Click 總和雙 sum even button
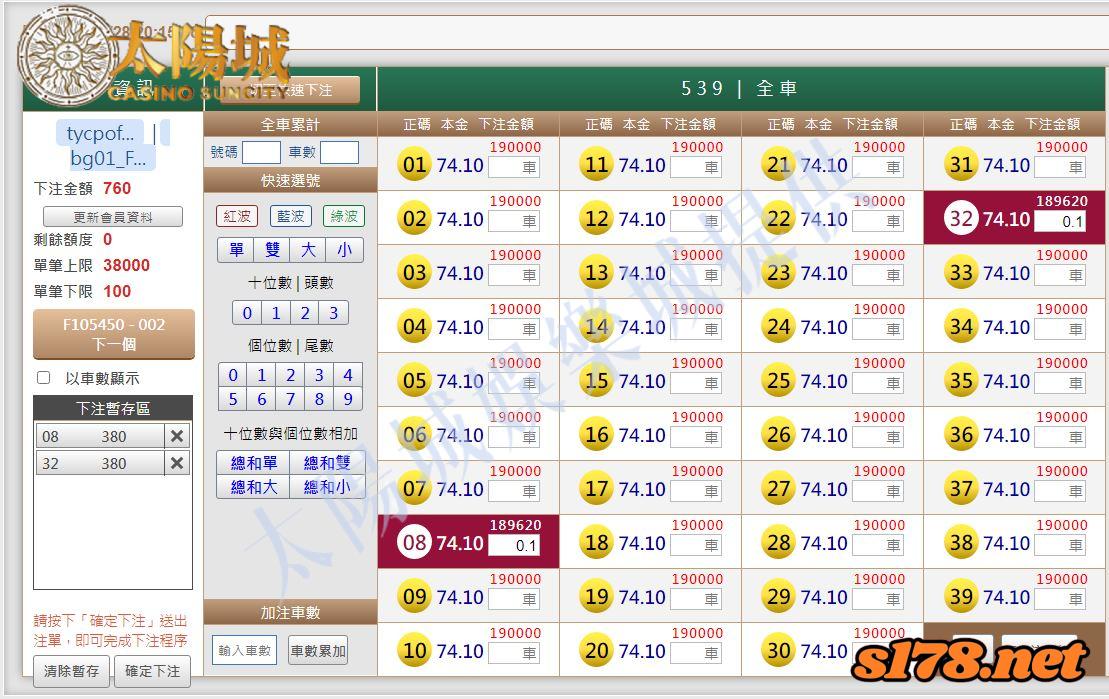Image resolution: width=1109 pixels, height=699 pixels. 327,463
